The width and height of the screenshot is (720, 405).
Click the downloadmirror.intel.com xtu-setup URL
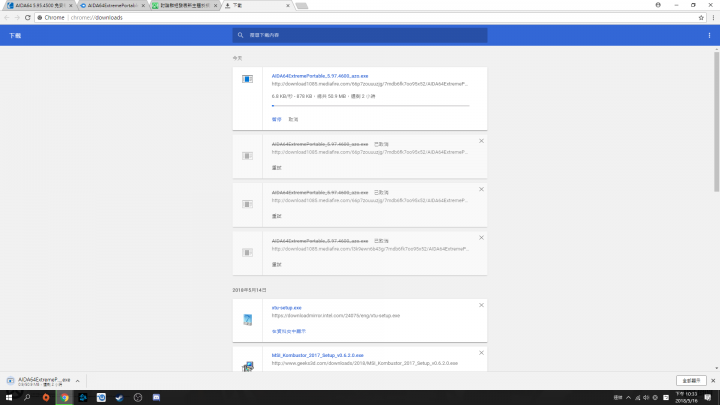[x=336, y=315]
